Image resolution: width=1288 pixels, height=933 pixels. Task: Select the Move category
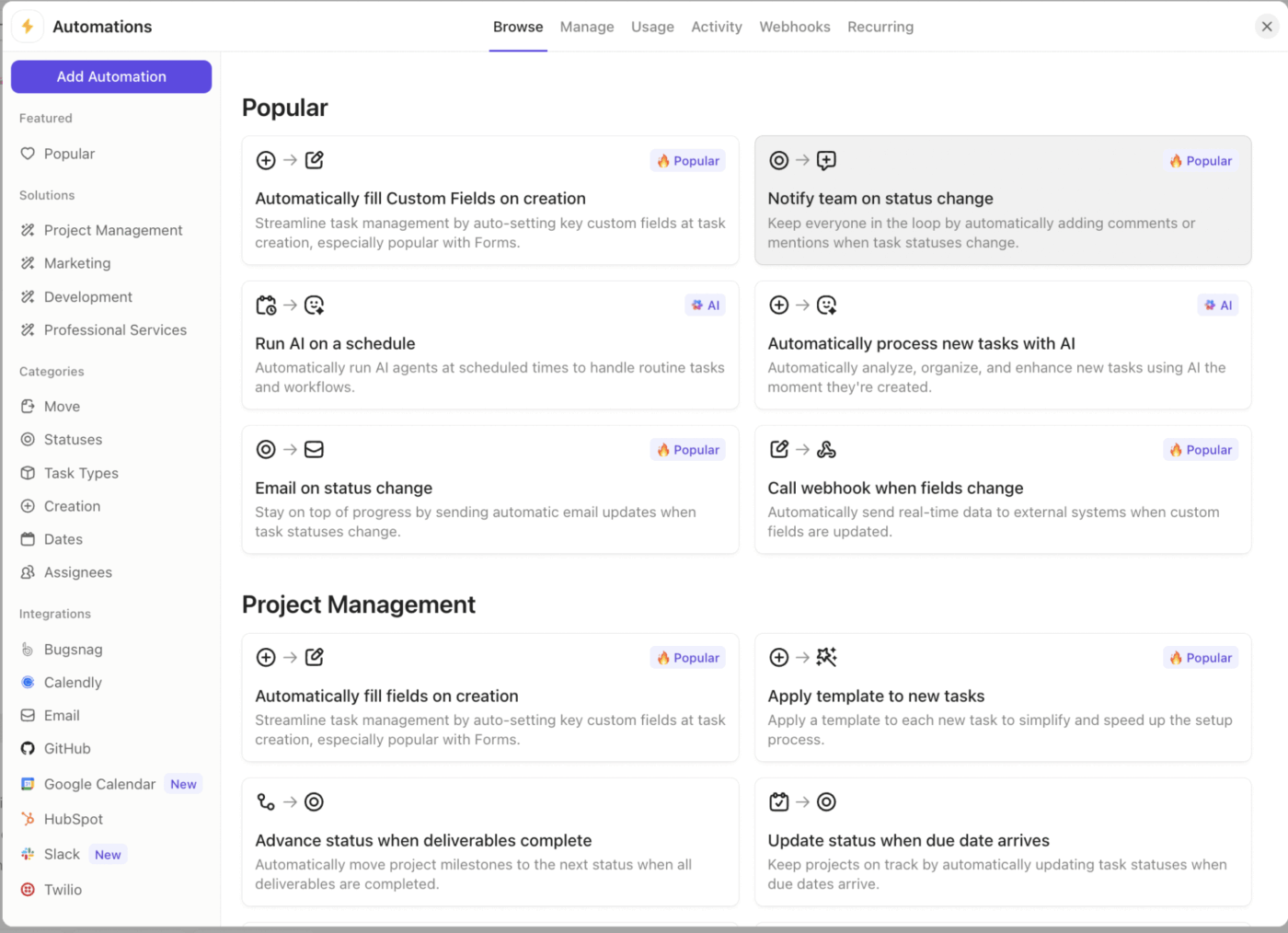pos(61,406)
